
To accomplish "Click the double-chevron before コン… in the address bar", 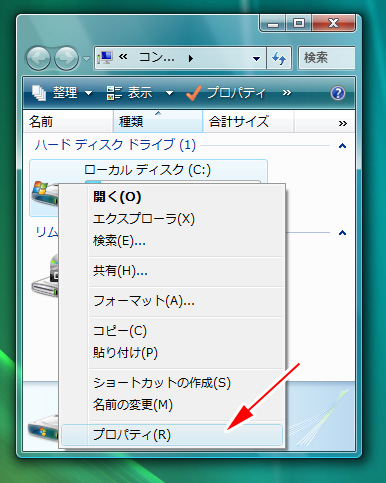I will coord(123,57).
